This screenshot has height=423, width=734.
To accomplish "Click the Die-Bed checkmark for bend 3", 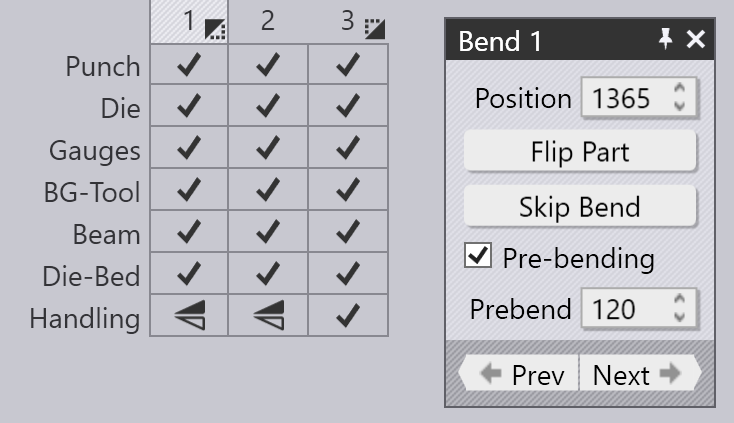I will click(x=347, y=275).
